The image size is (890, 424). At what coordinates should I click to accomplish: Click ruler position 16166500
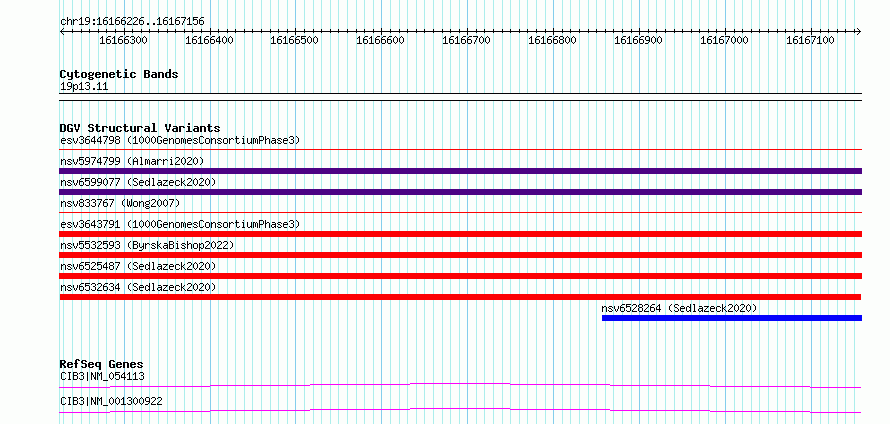(x=295, y=40)
